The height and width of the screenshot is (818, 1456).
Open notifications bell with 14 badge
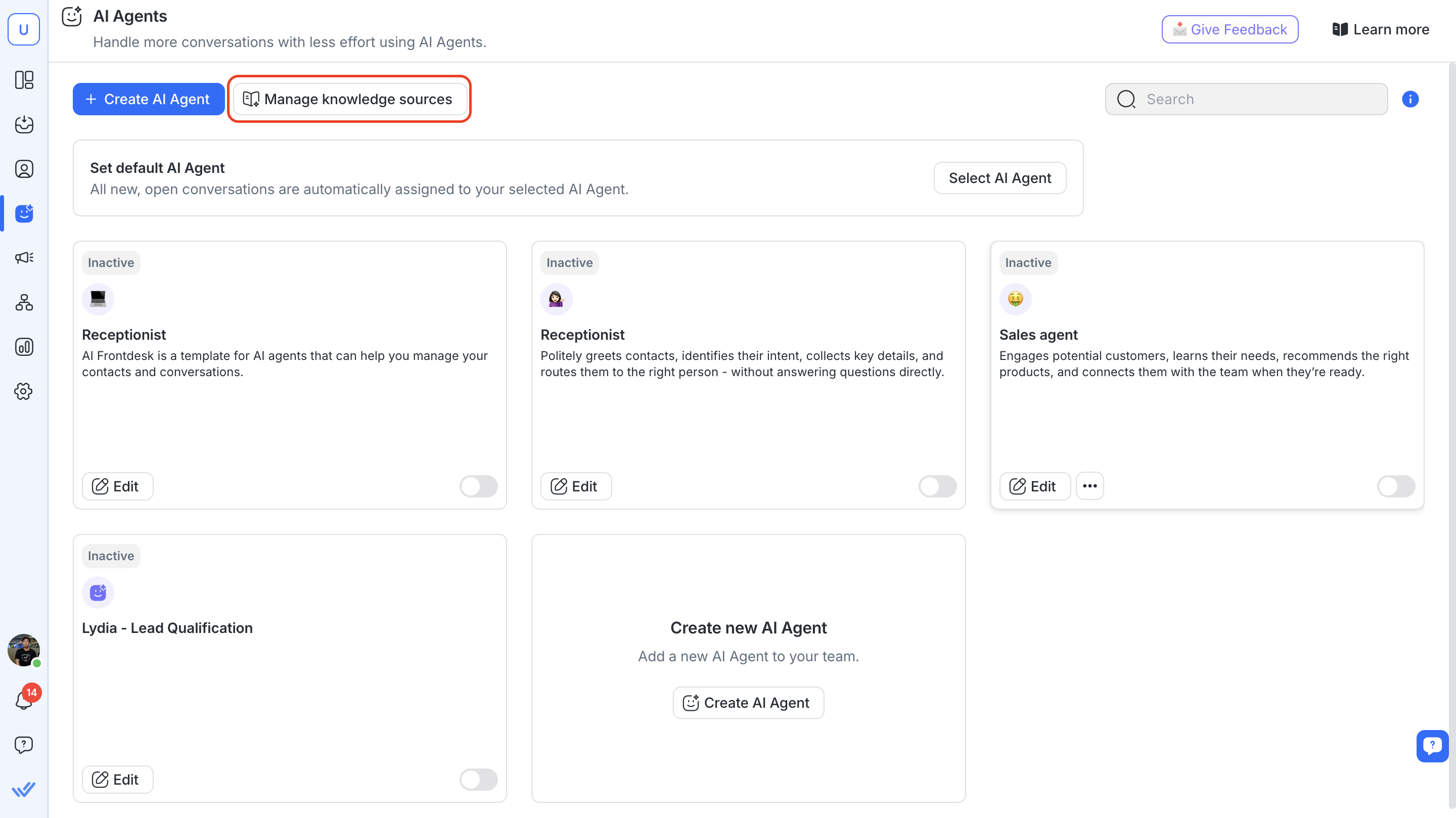(x=24, y=700)
